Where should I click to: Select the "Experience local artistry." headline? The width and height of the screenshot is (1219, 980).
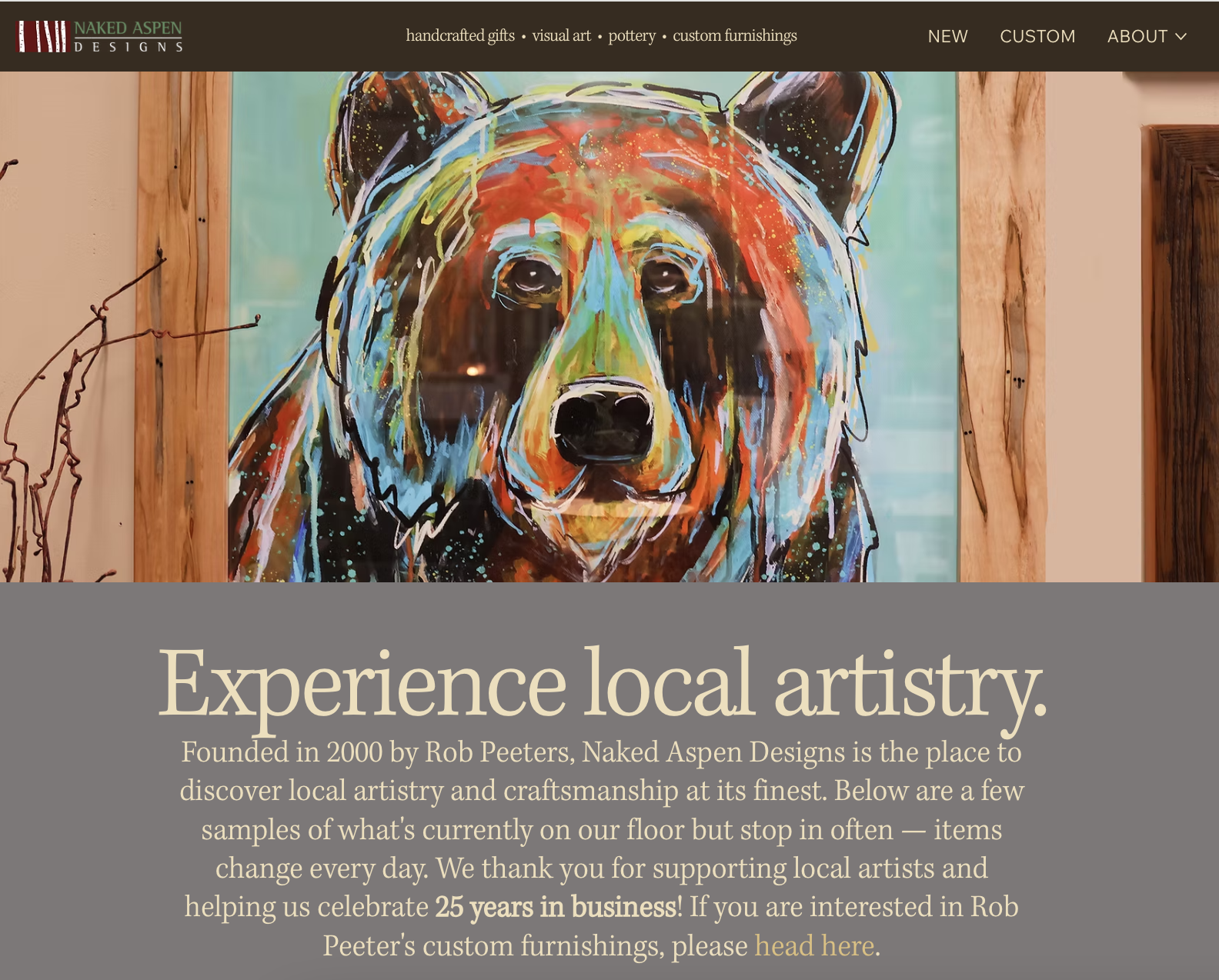tap(602, 683)
